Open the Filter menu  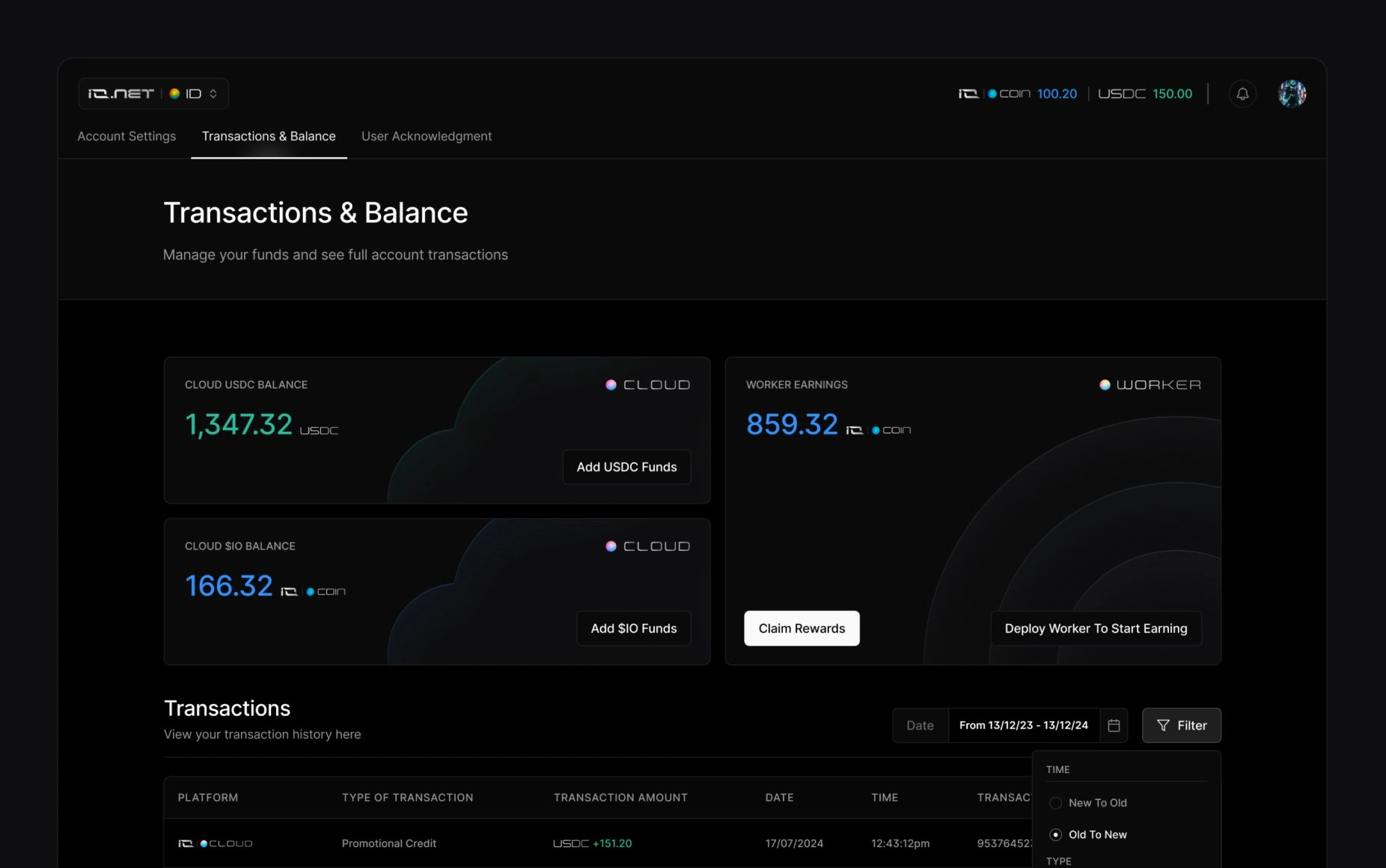click(x=1182, y=725)
